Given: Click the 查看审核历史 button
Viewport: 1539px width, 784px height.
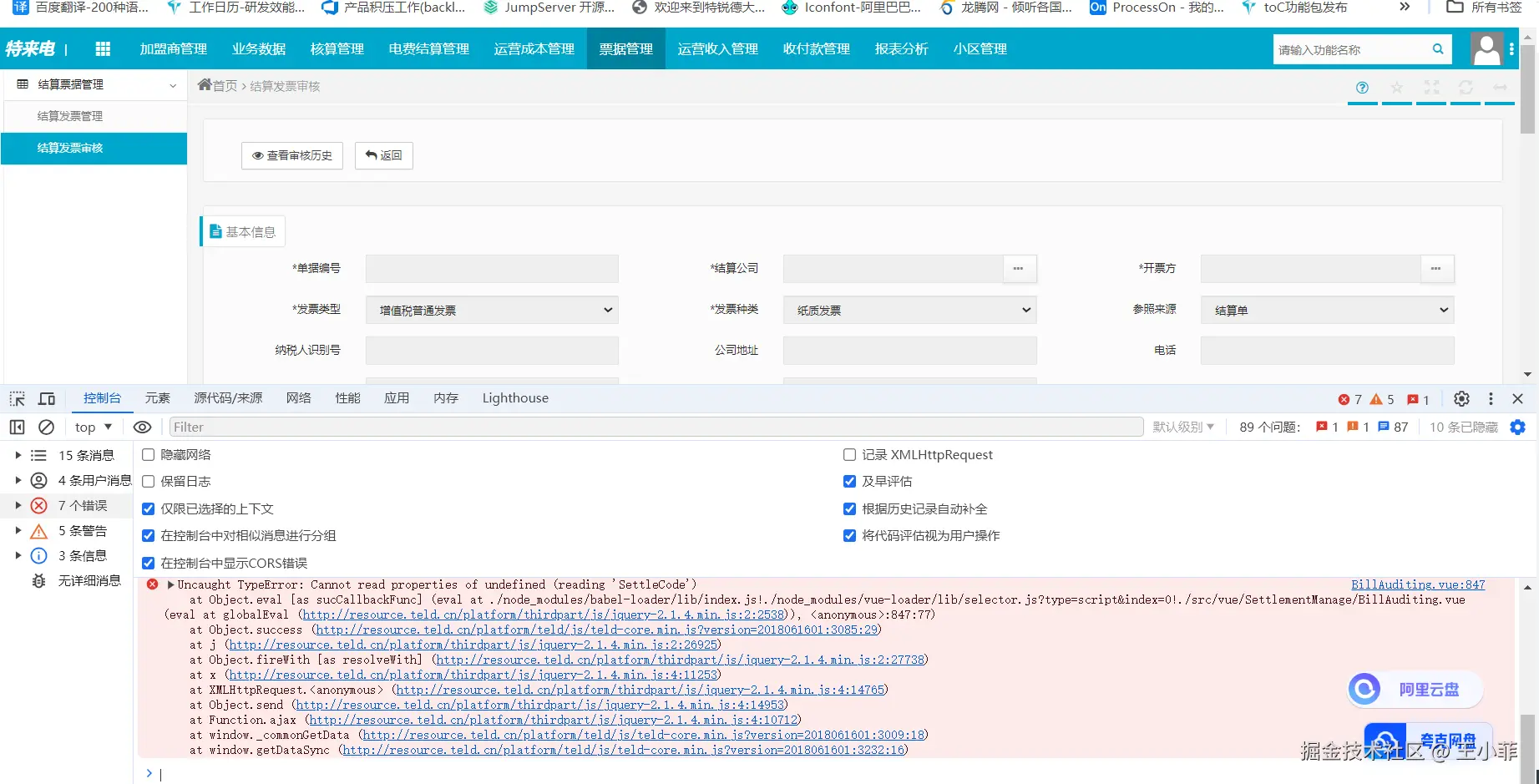Looking at the screenshot, I should click(292, 155).
